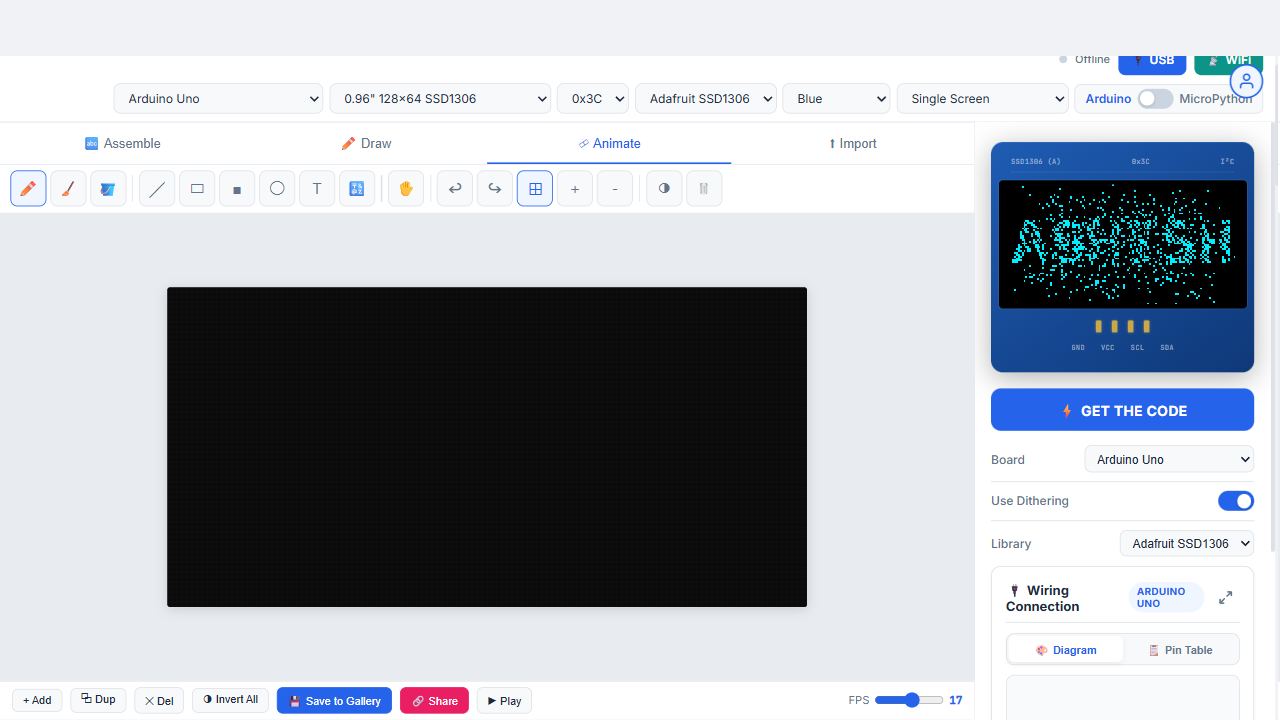This screenshot has width=1280, height=720.
Task: Switch to the Animate tab
Action: [x=609, y=143]
